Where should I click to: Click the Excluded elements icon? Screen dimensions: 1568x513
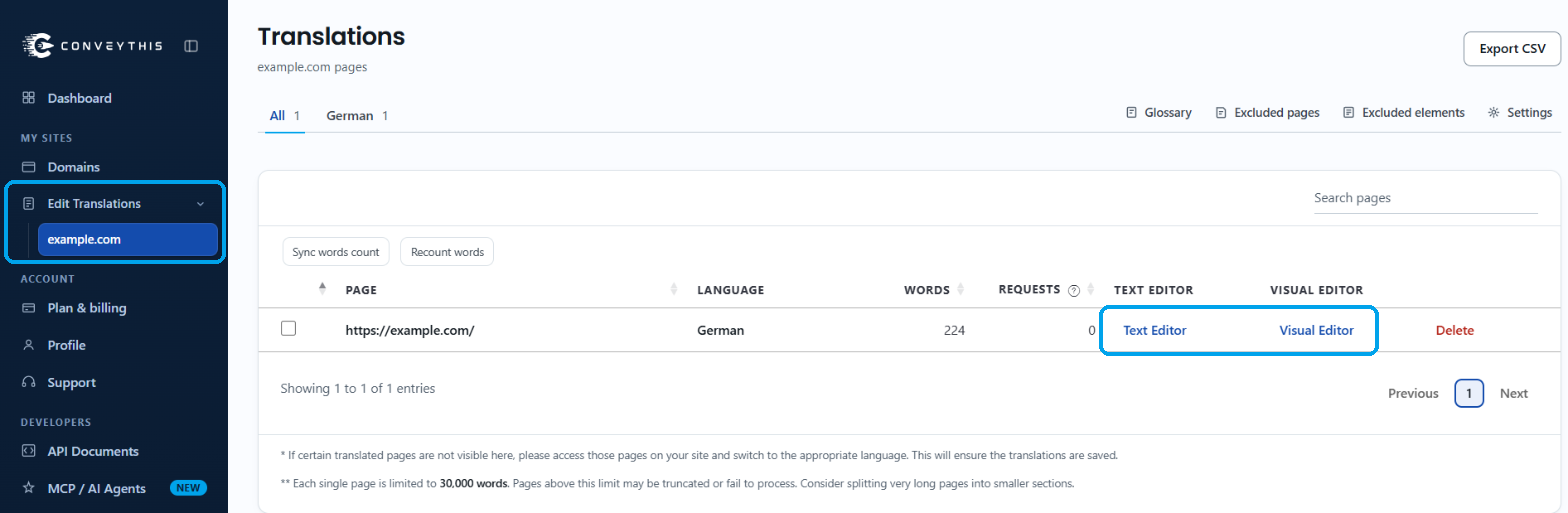[x=1349, y=113]
